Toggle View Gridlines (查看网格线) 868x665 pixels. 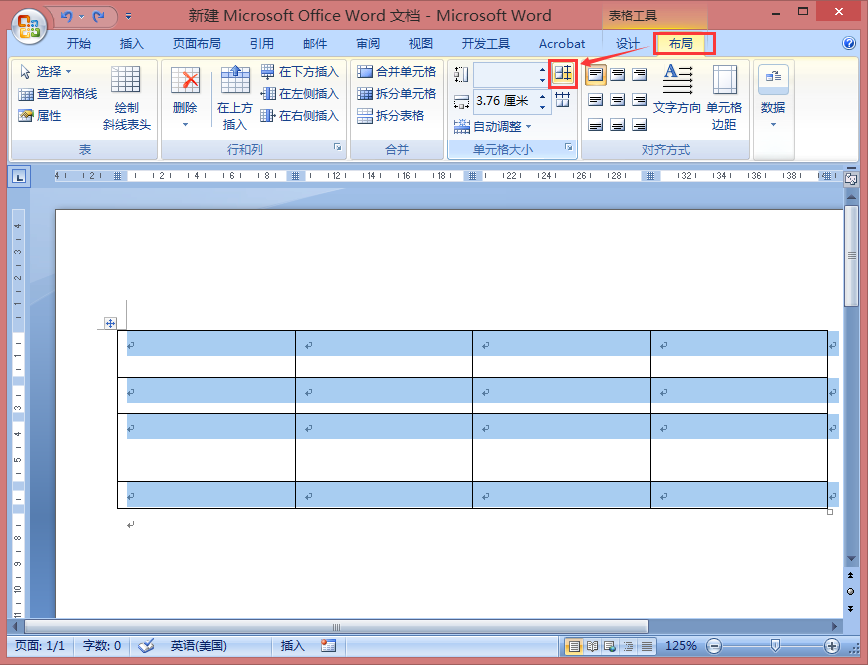coord(58,94)
